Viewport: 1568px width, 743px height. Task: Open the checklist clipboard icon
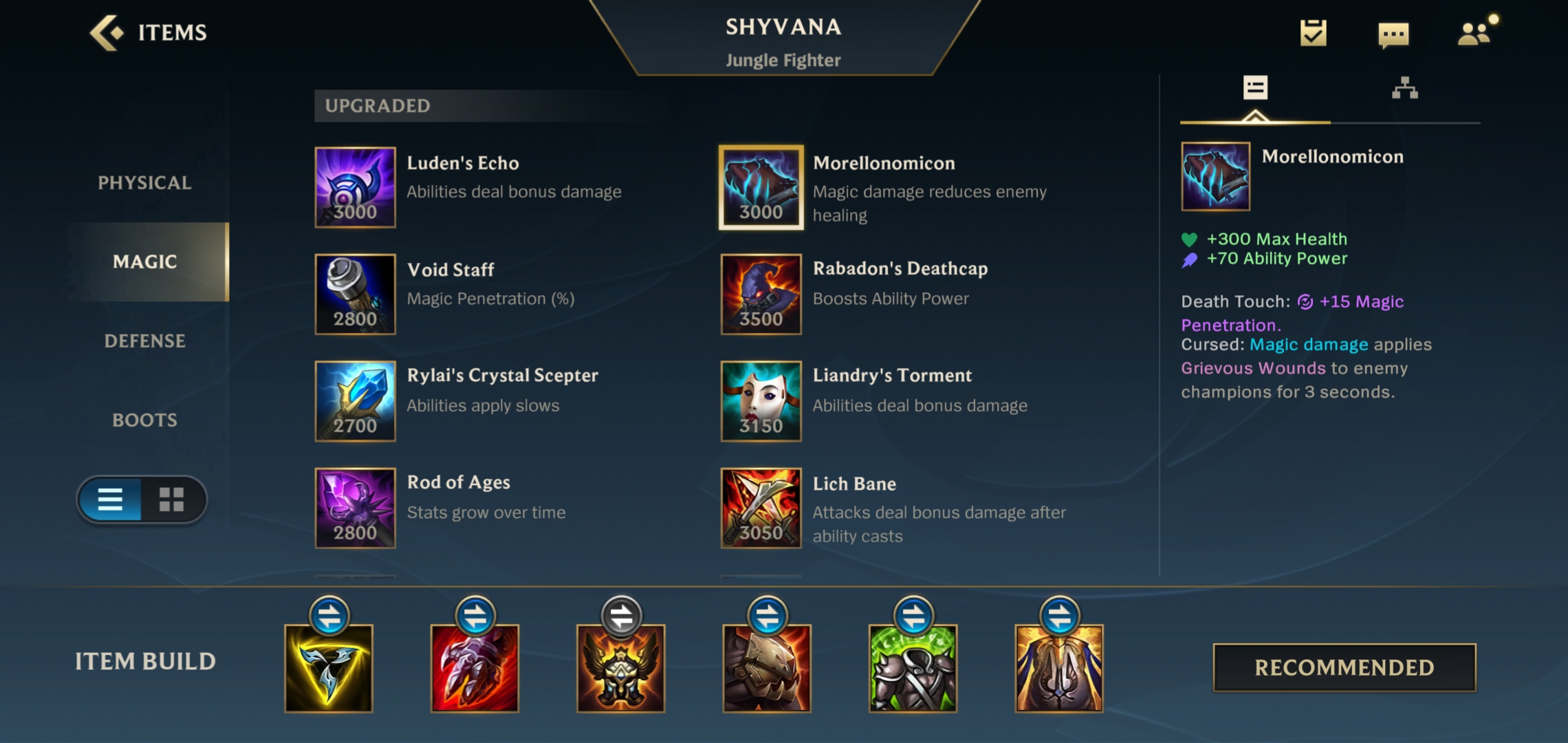click(x=1313, y=32)
